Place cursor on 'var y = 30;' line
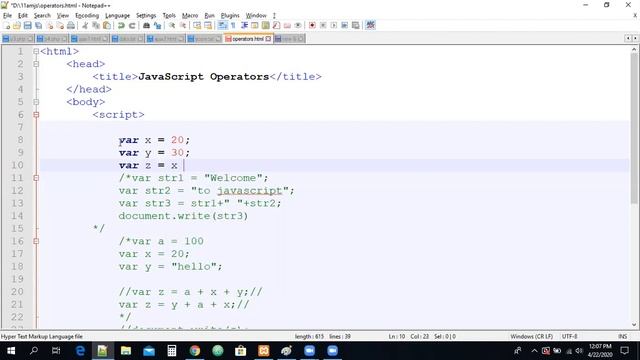Screen dimensions: 640x360 pos(154,153)
